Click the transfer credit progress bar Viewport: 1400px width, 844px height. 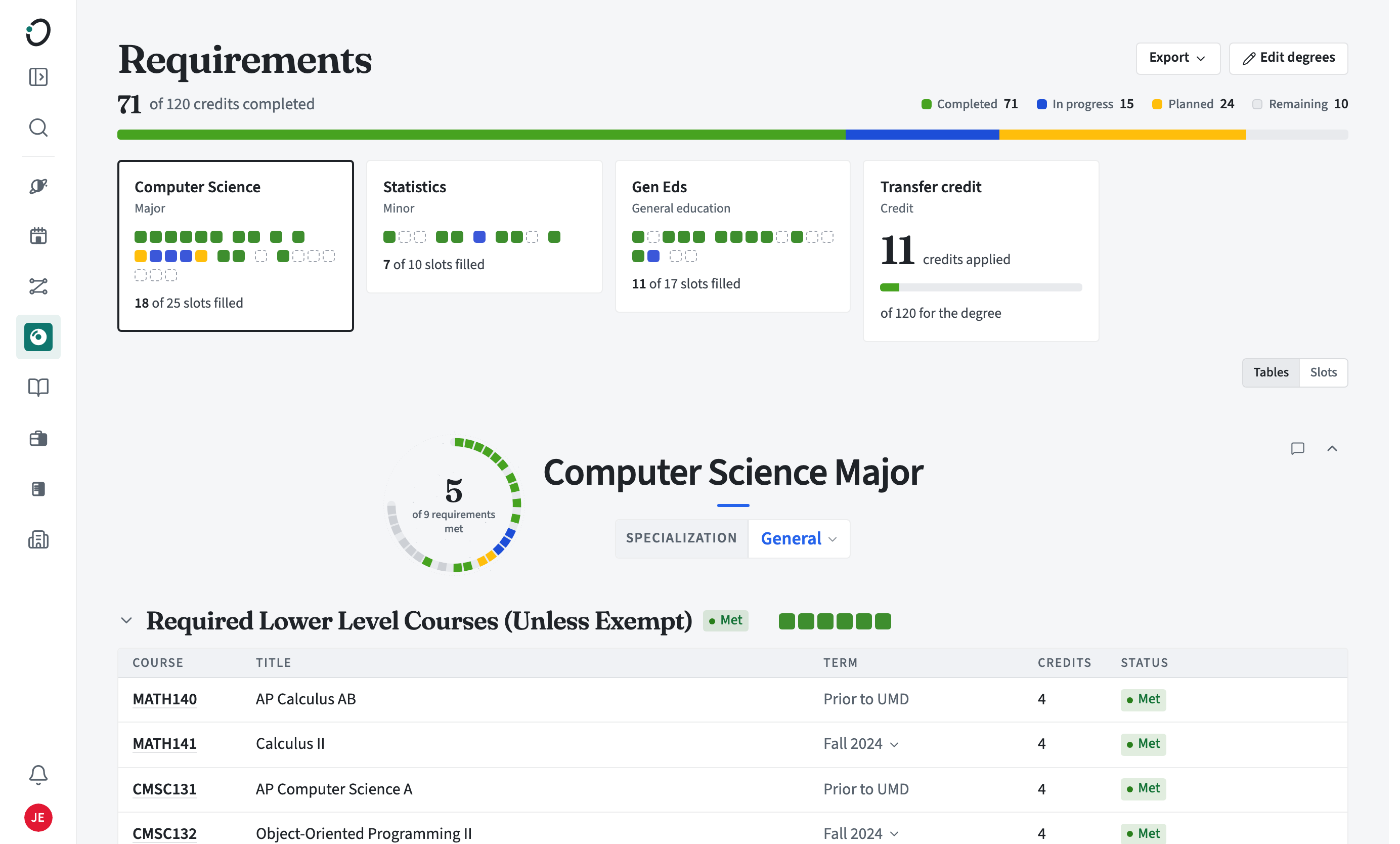[x=981, y=287]
